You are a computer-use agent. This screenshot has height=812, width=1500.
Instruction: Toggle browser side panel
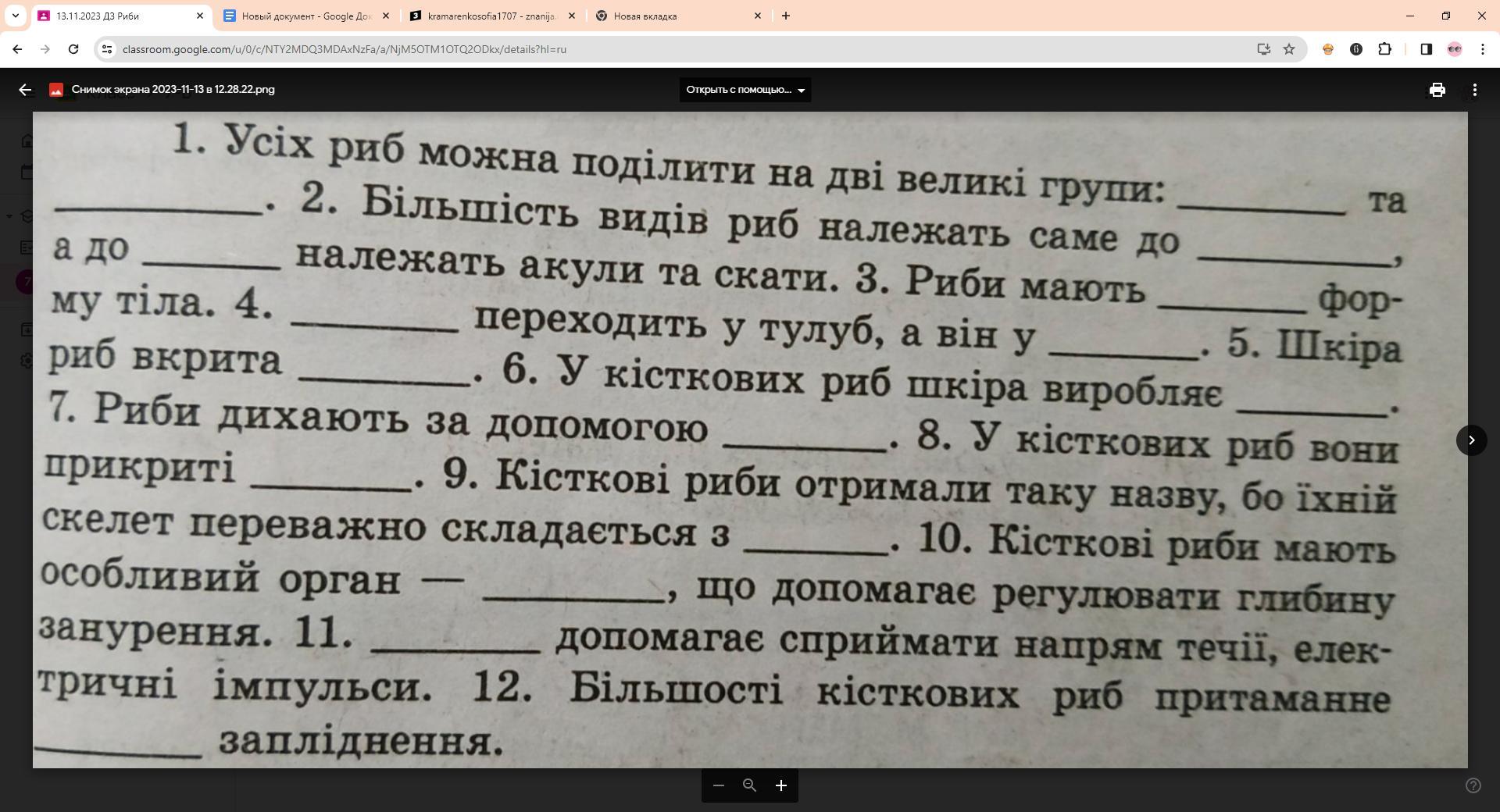1426,49
